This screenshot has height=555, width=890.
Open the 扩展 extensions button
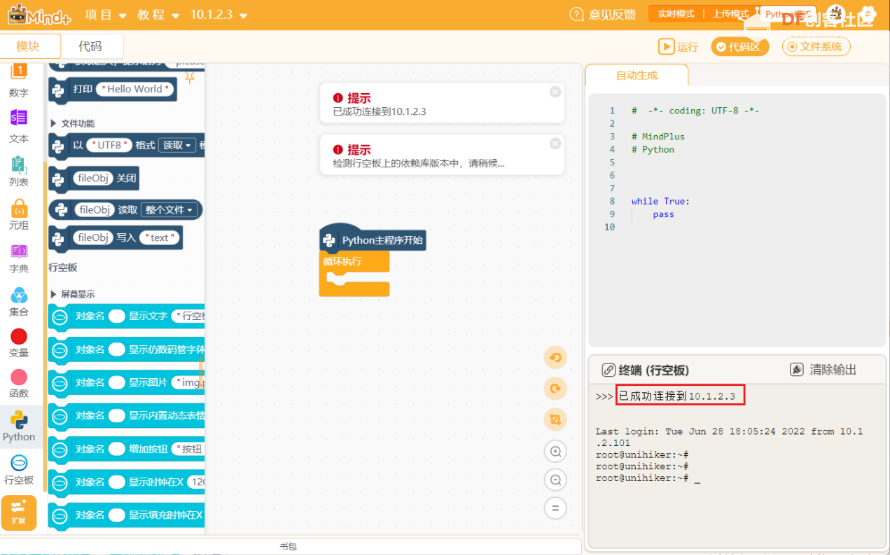click(x=19, y=511)
